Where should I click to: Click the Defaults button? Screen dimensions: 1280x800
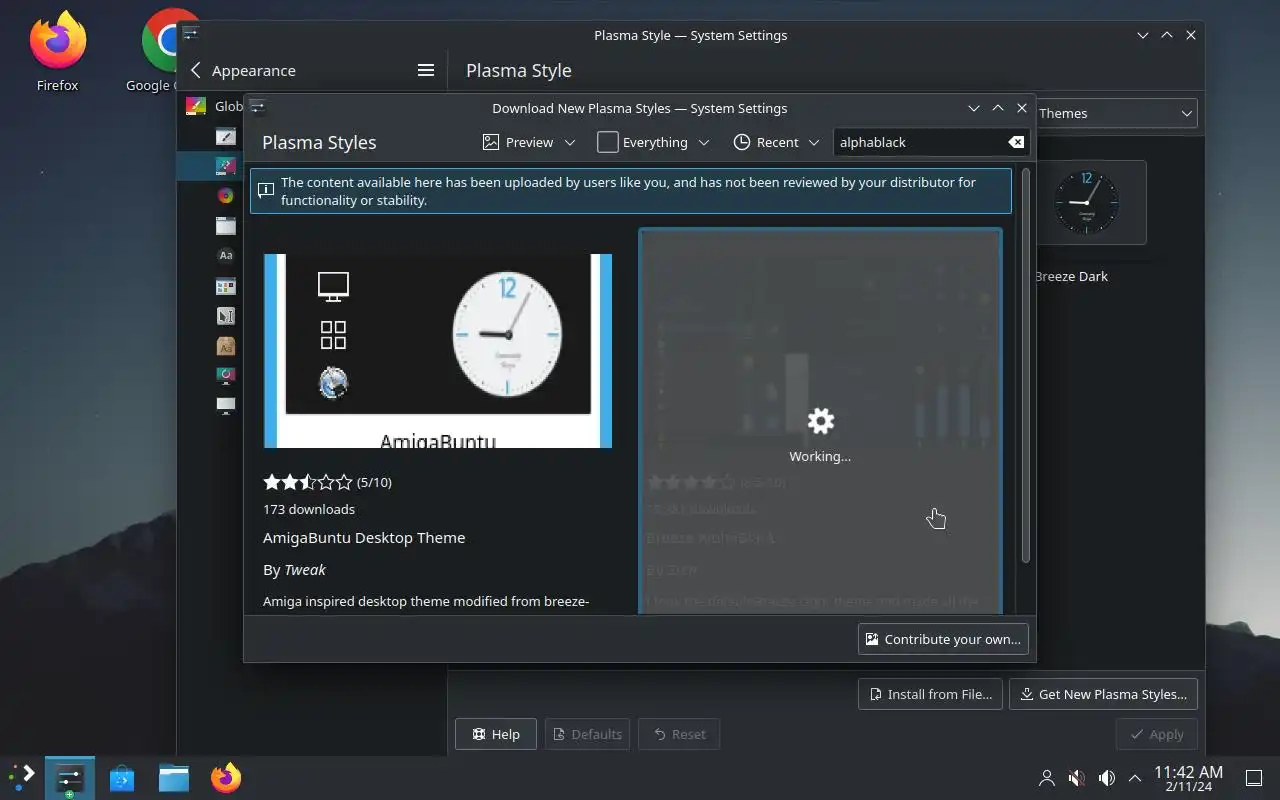tap(587, 734)
